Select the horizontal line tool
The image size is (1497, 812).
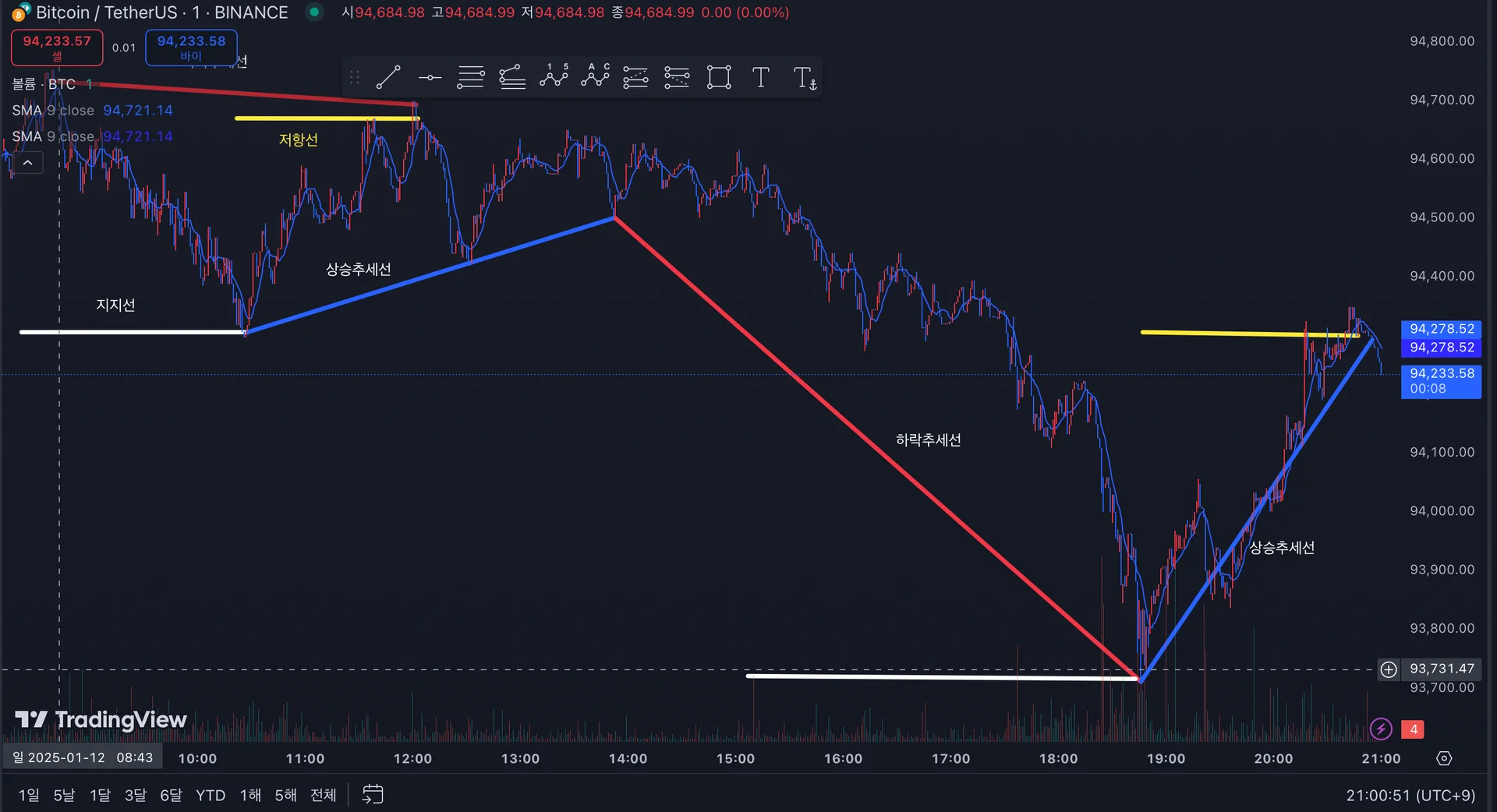click(x=430, y=77)
